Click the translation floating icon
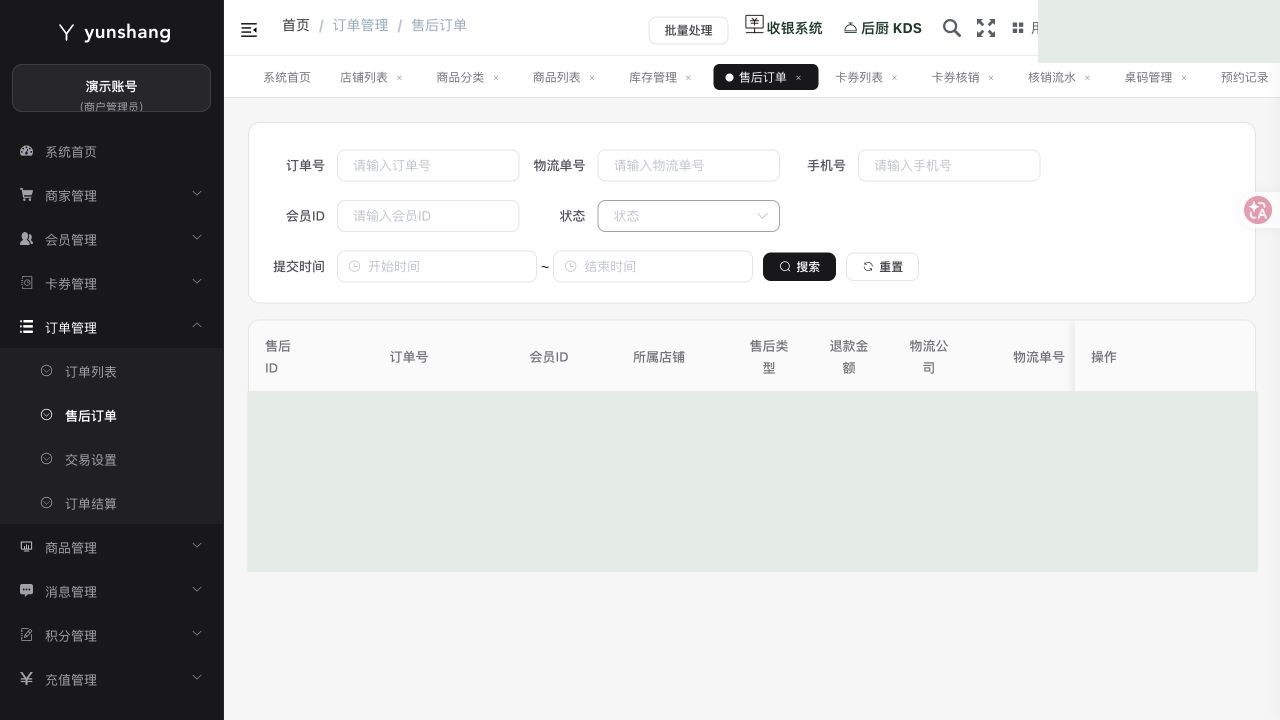This screenshot has height=720, width=1280. (1258, 210)
